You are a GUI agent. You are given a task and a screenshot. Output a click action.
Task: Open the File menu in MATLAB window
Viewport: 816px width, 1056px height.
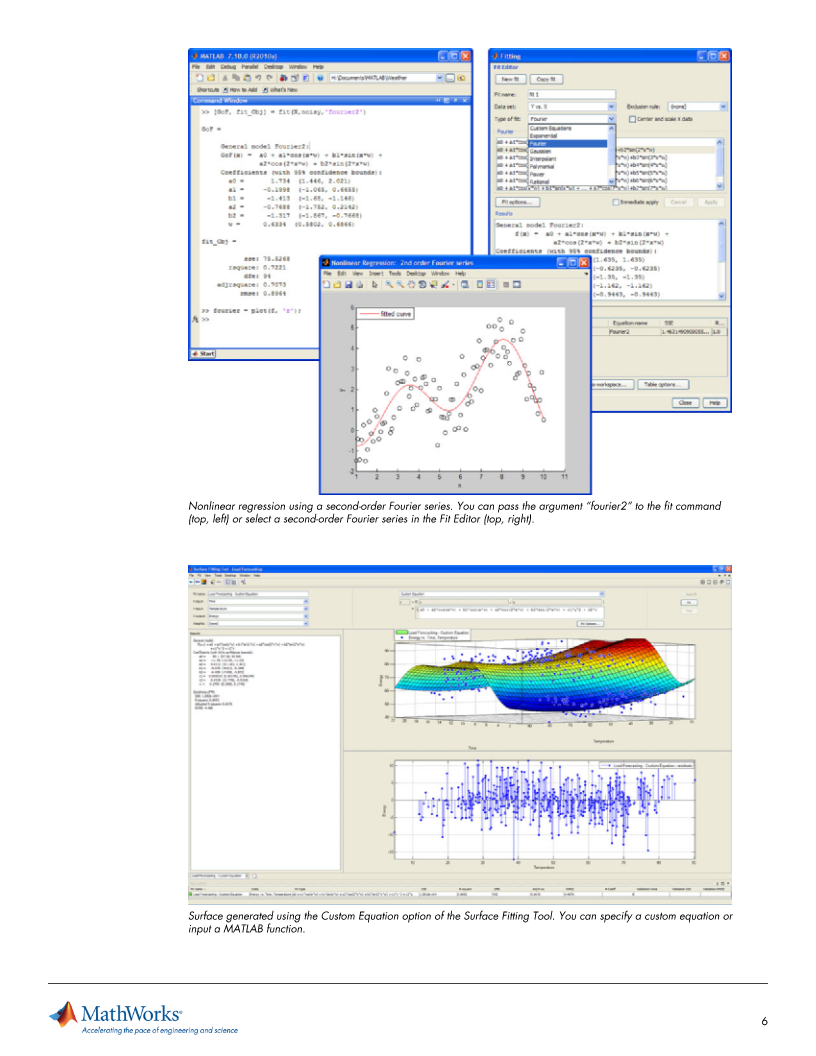click(x=196, y=67)
